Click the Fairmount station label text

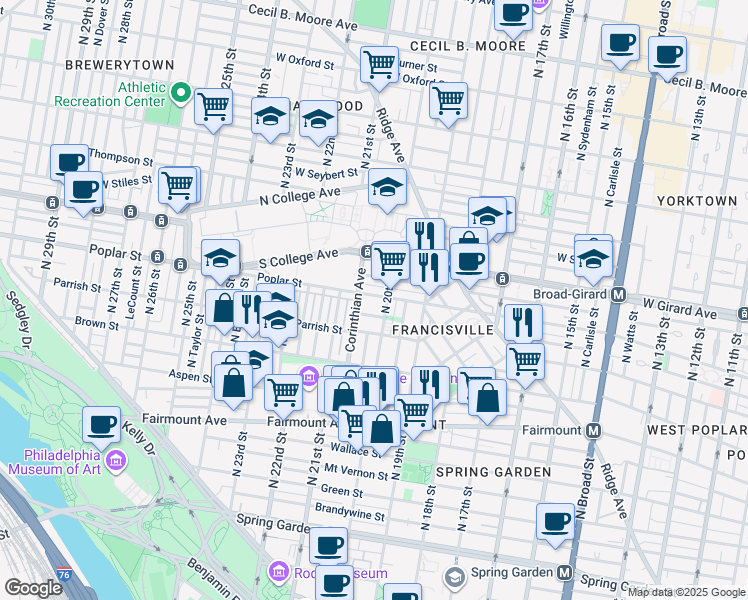(552, 430)
